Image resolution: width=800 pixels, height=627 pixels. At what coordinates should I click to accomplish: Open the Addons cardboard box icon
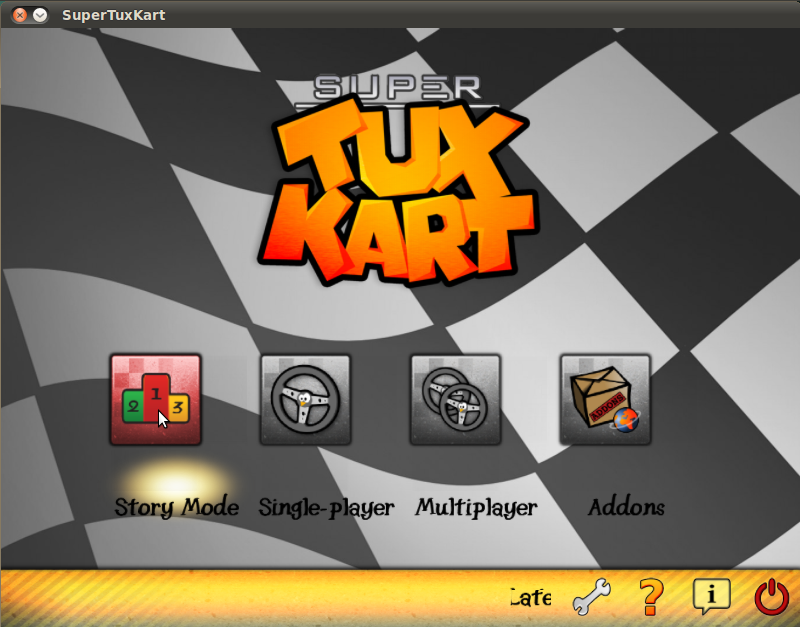point(605,399)
